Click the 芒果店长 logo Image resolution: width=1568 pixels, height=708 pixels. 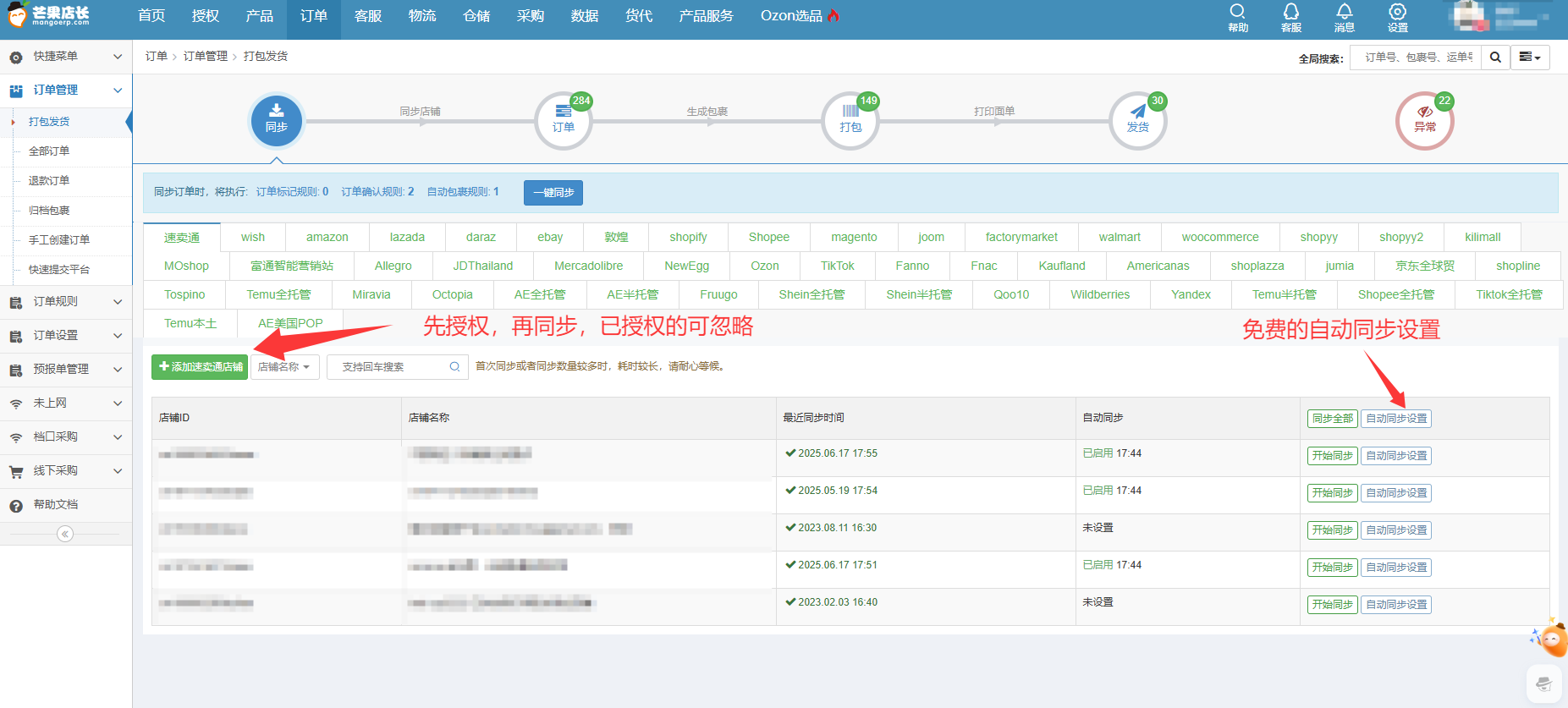(x=48, y=14)
